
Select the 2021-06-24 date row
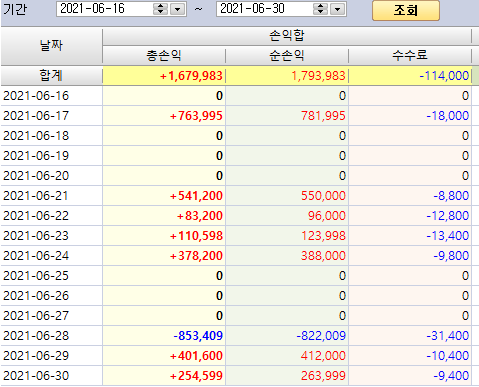(51, 256)
